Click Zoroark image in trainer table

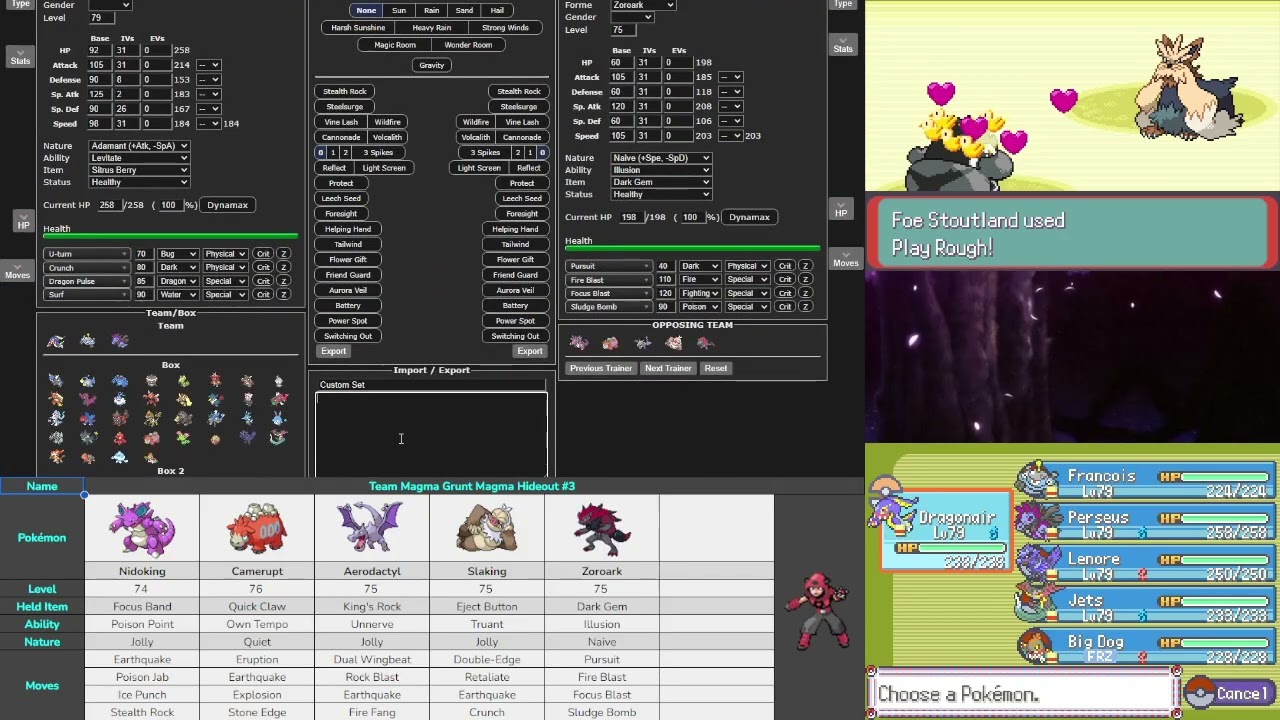tap(602, 528)
